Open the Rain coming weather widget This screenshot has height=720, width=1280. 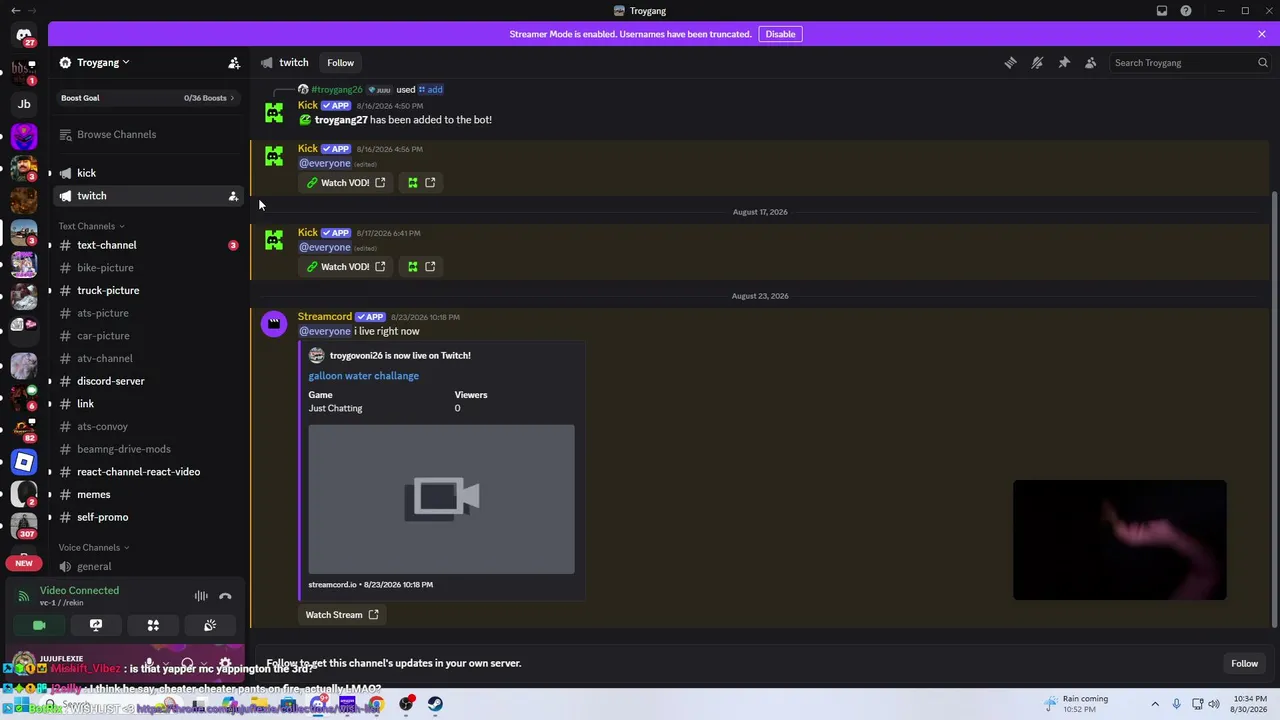tap(1076, 704)
